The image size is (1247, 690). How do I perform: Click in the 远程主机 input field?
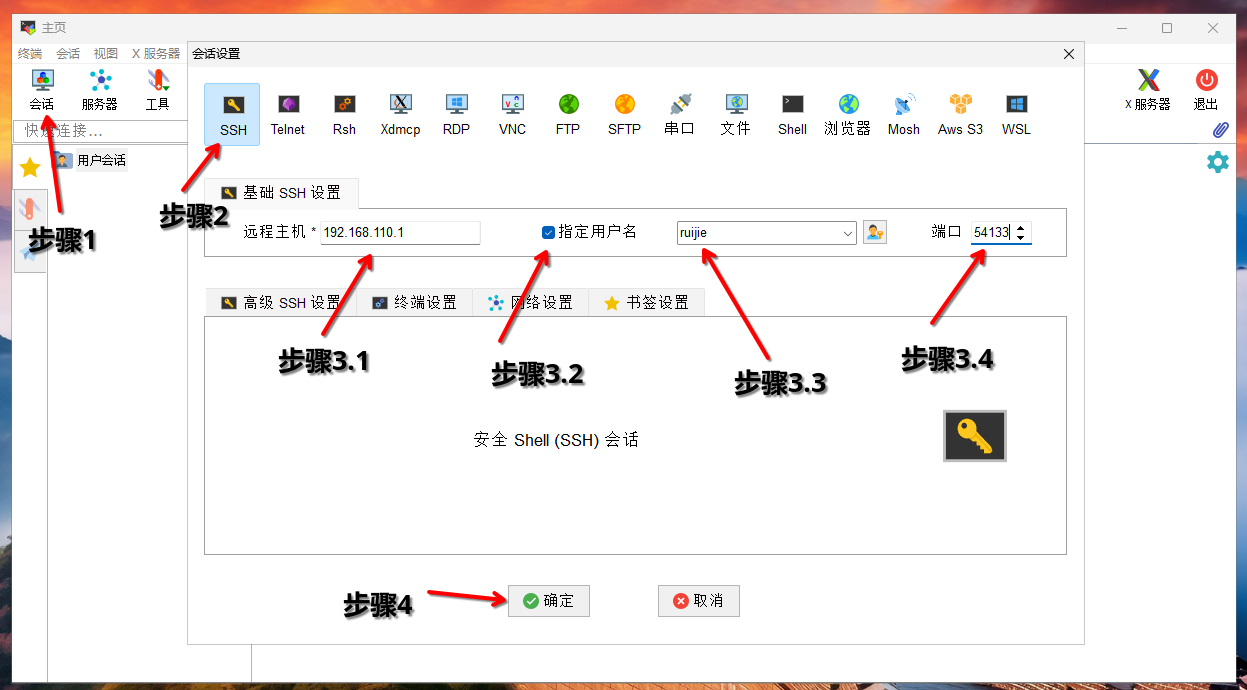[x=400, y=231]
